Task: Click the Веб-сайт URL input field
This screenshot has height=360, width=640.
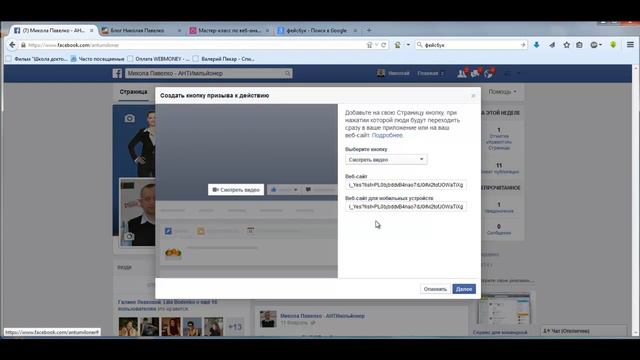Action: tap(406, 185)
